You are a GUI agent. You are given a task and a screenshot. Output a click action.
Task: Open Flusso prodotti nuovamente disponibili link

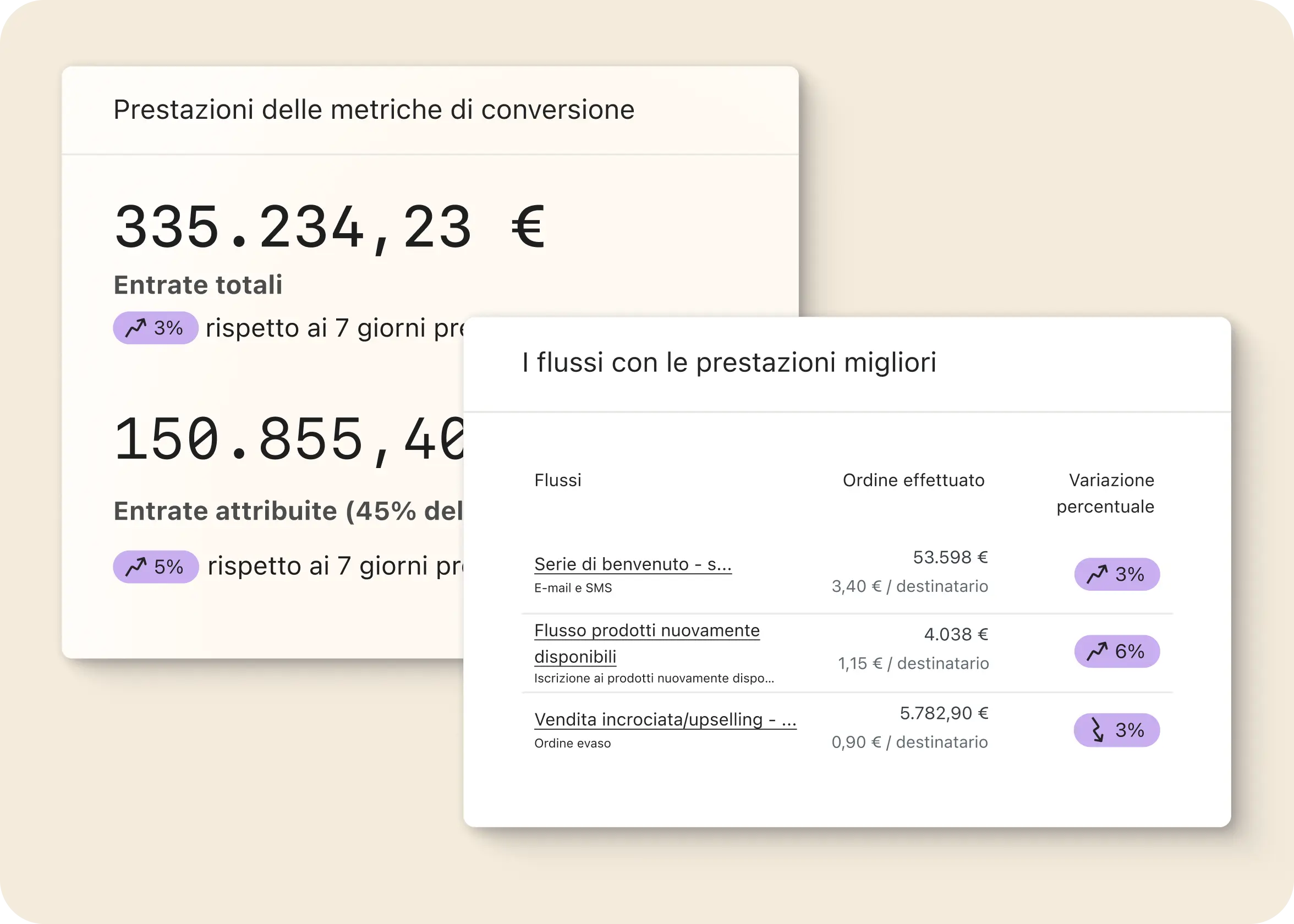[x=646, y=631]
